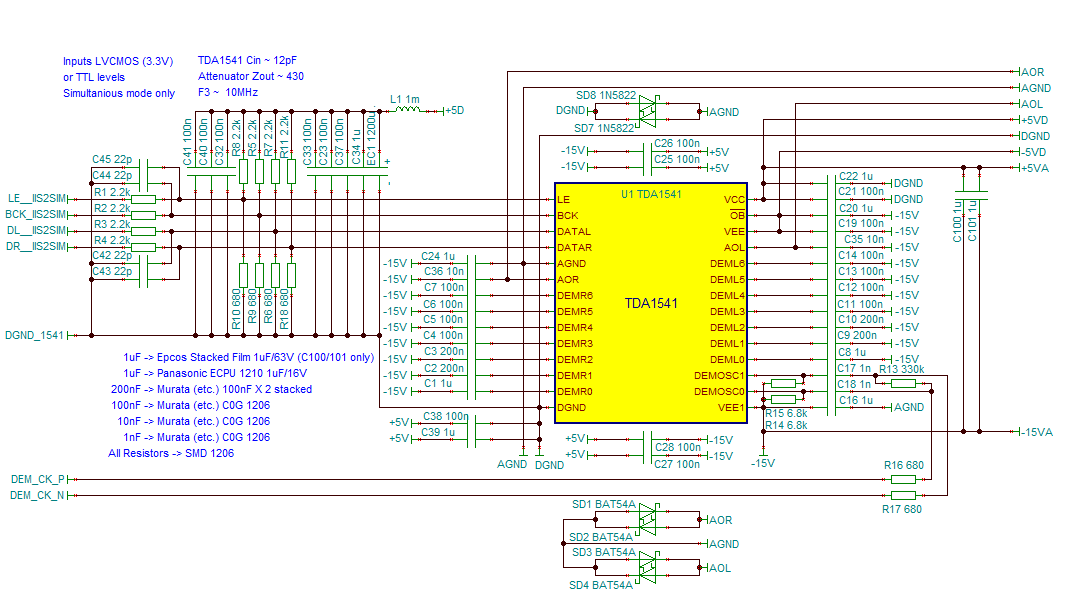
Task: Click the LE__IIS2SIM input port label
Action: [37, 199]
